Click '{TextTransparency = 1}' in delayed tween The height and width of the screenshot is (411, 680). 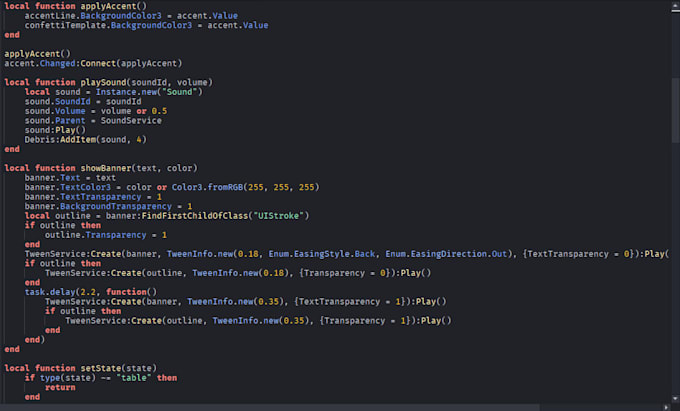pyautogui.click(x=350, y=302)
